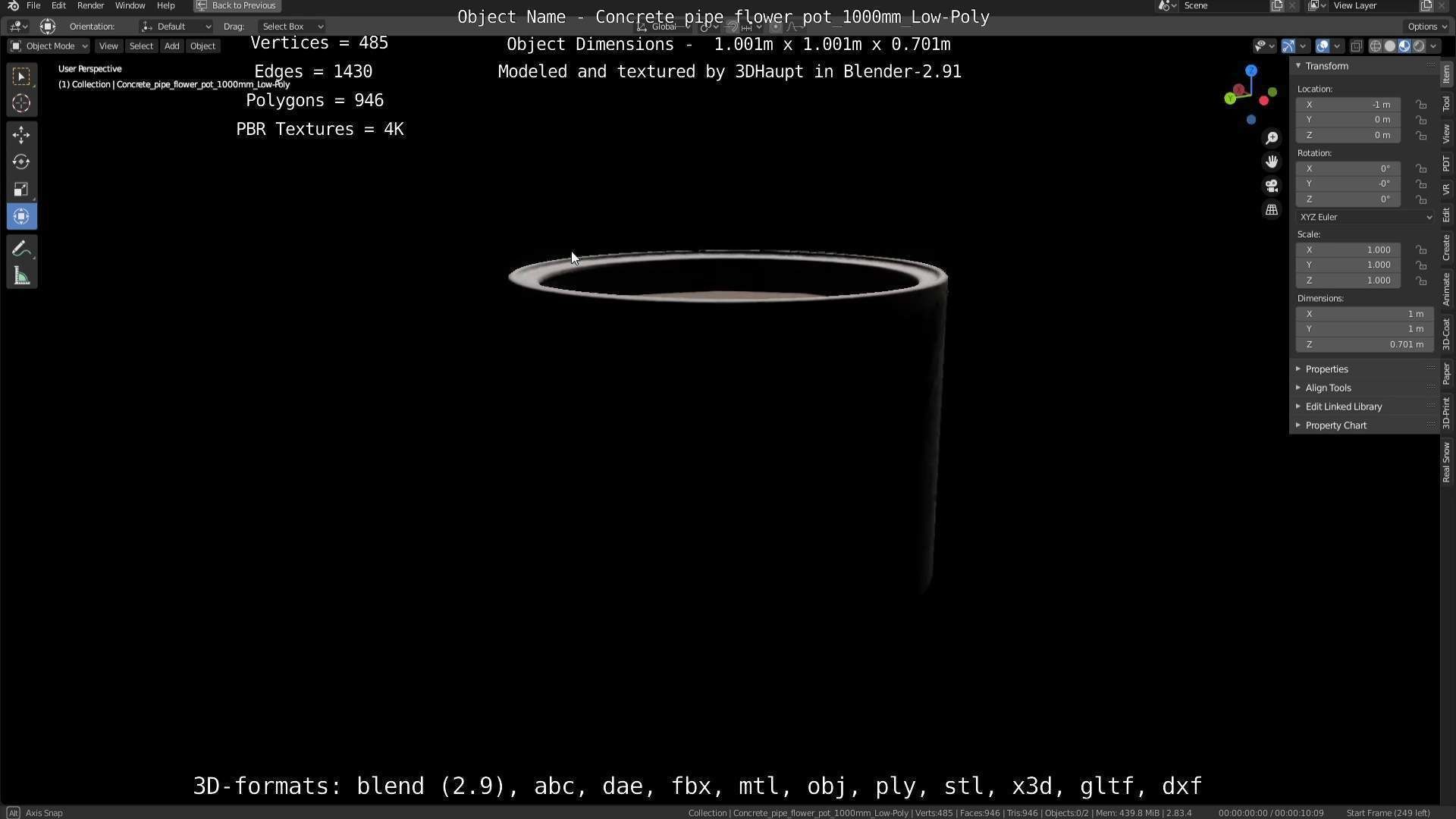Open the File menu
Screen dimensions: 1456x819
pos(33,5)
